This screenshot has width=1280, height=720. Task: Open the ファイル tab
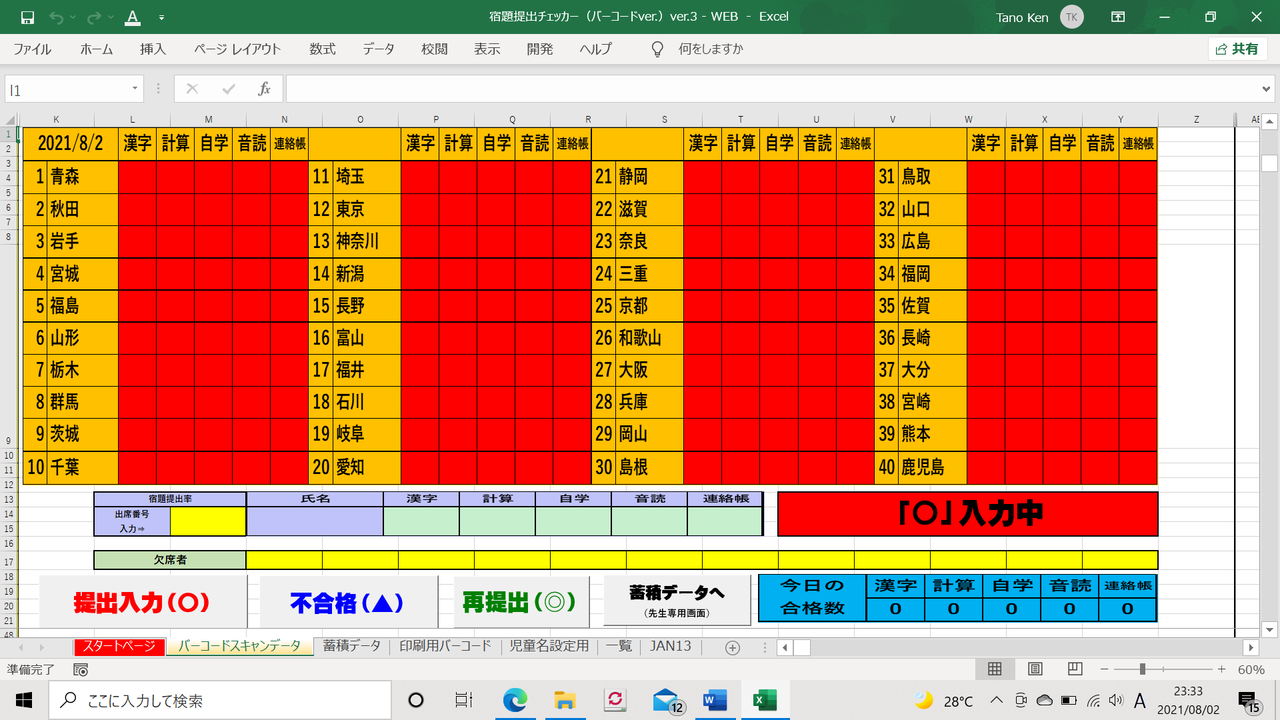(32, 49)
